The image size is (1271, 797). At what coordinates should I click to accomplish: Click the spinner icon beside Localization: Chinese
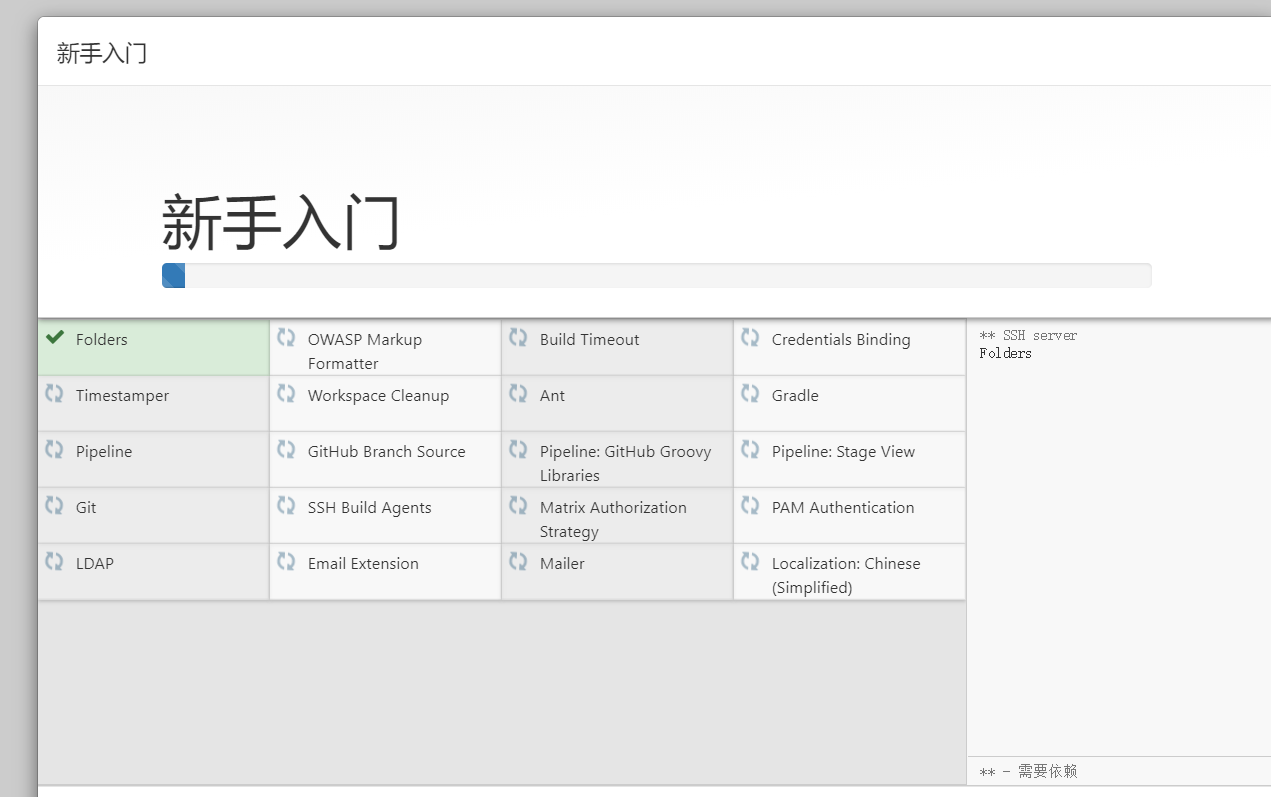click(x=750, y=562)
